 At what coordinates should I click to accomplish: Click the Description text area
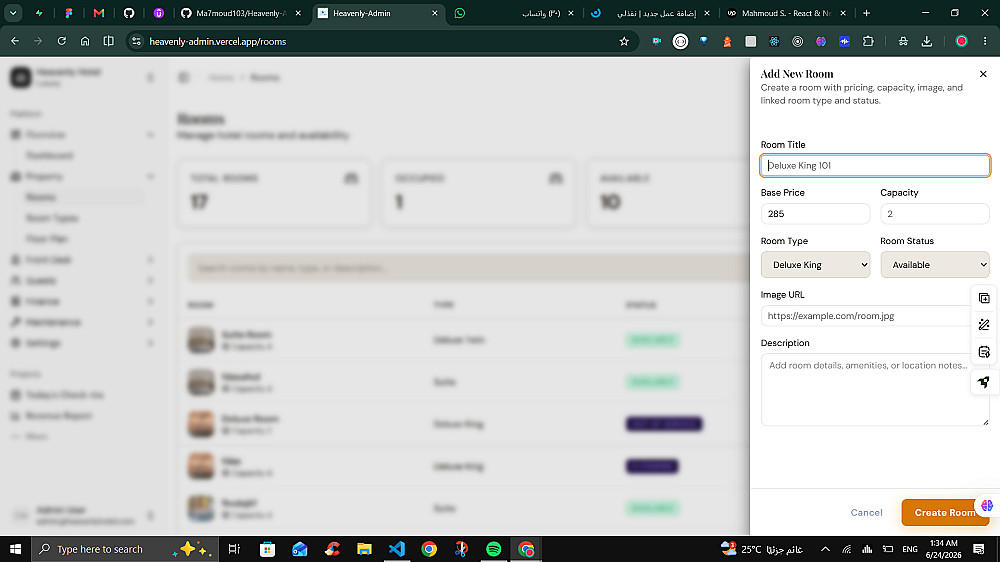[x=875, y=389]
